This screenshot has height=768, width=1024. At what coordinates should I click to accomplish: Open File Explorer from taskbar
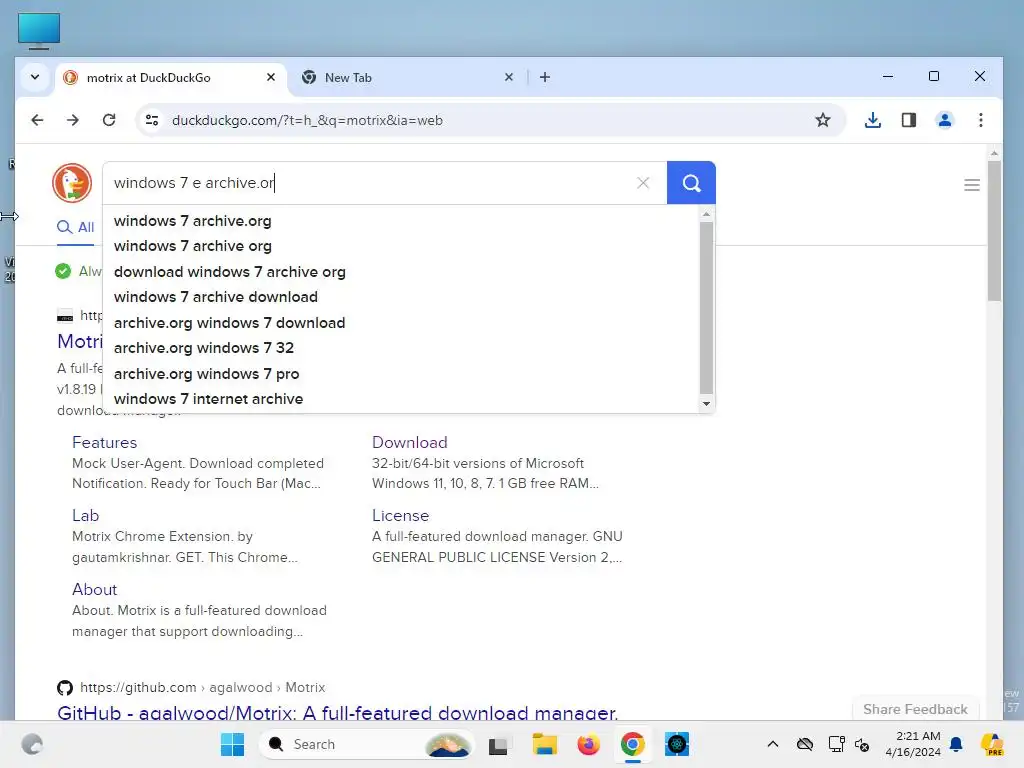(x=544, y=744)
